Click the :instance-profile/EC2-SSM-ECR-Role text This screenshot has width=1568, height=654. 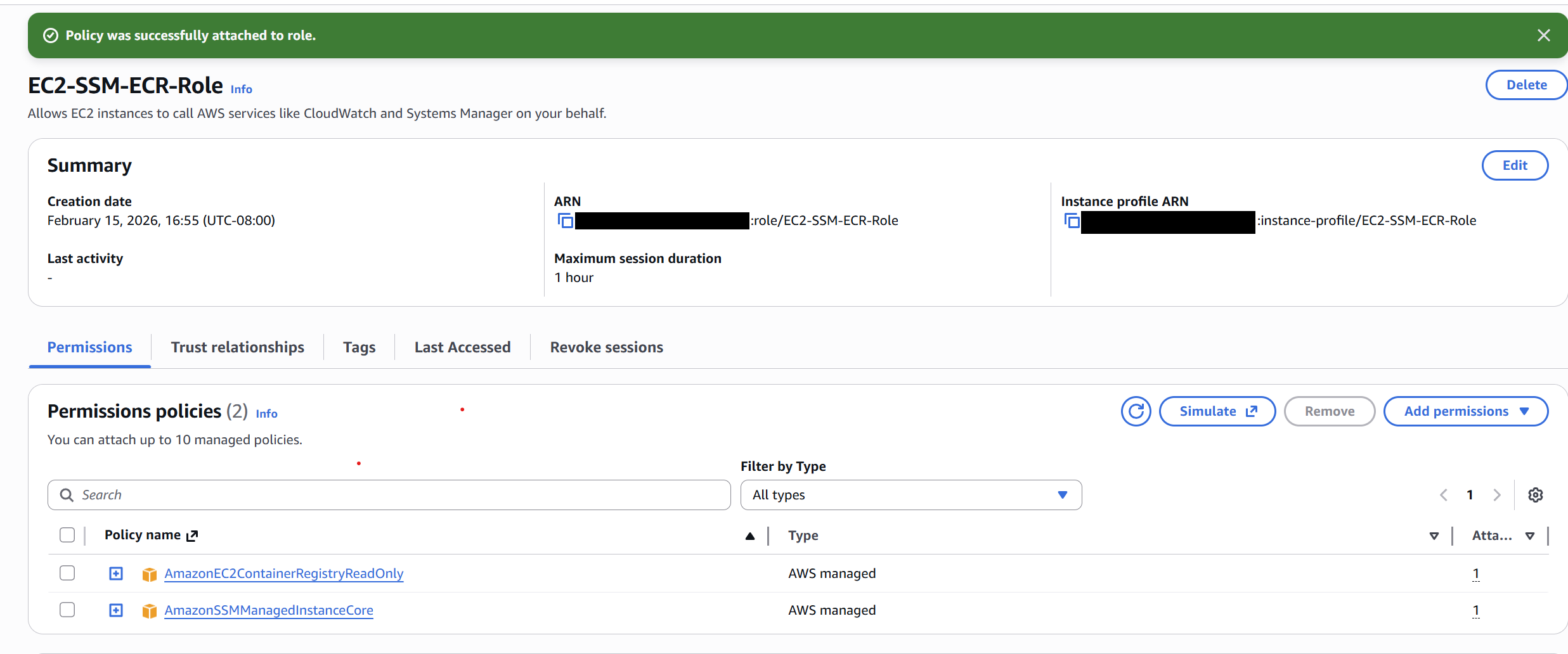pyautogui.click(x=1367, y=221)
